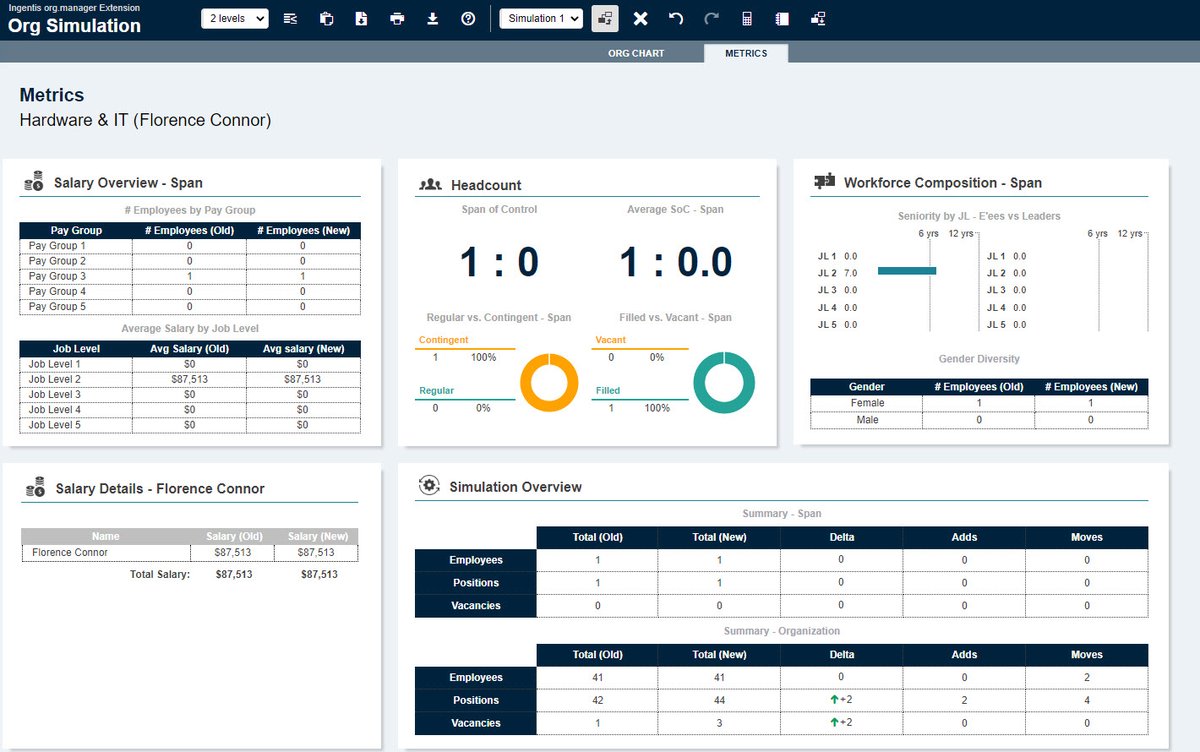Click the redo arrow icon
1200x752 pixels.
point(711,18)
